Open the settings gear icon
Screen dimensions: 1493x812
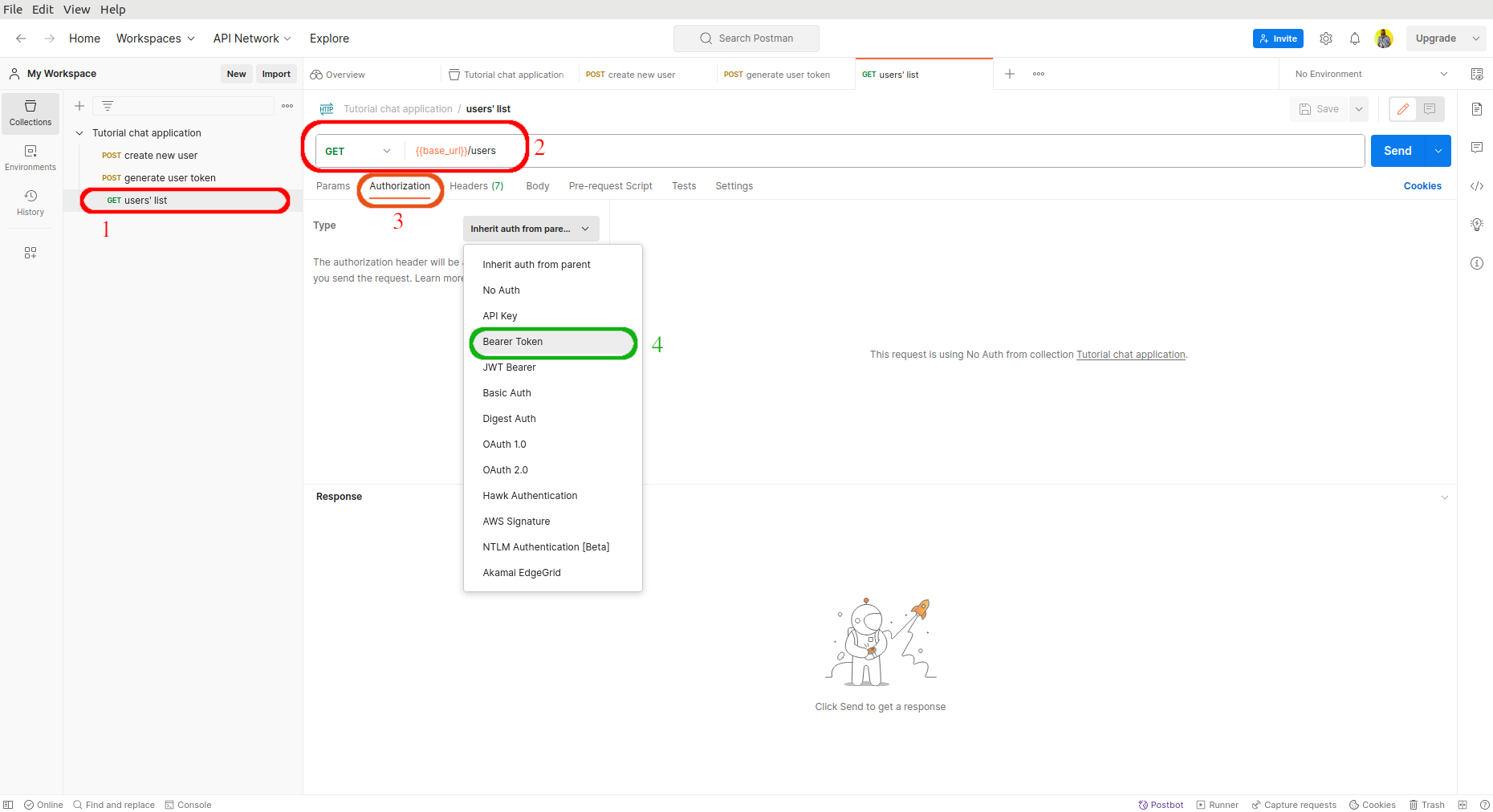click(1326, 39)
